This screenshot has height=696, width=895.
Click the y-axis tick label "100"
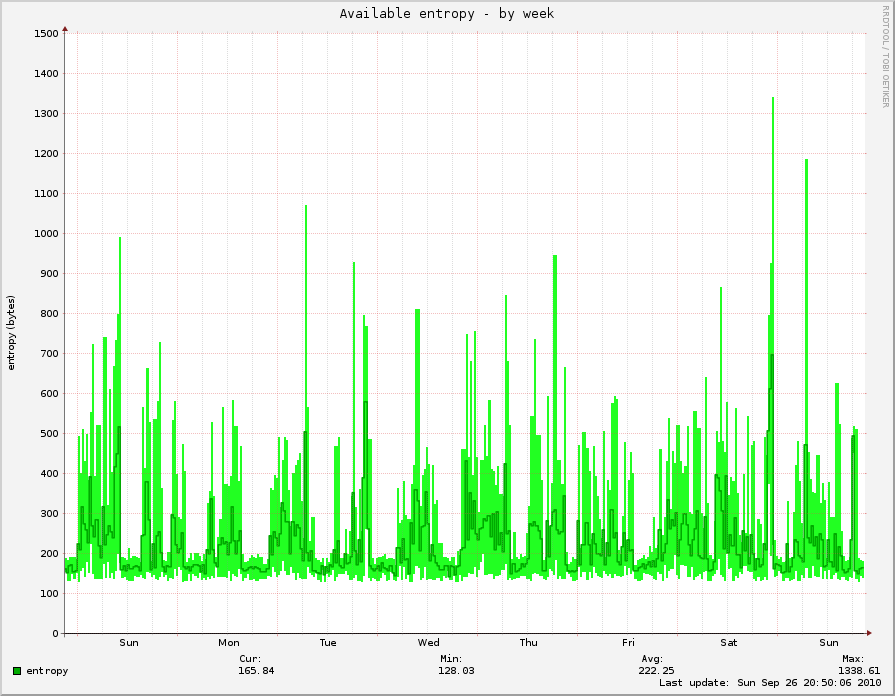[x=49, y=593]
